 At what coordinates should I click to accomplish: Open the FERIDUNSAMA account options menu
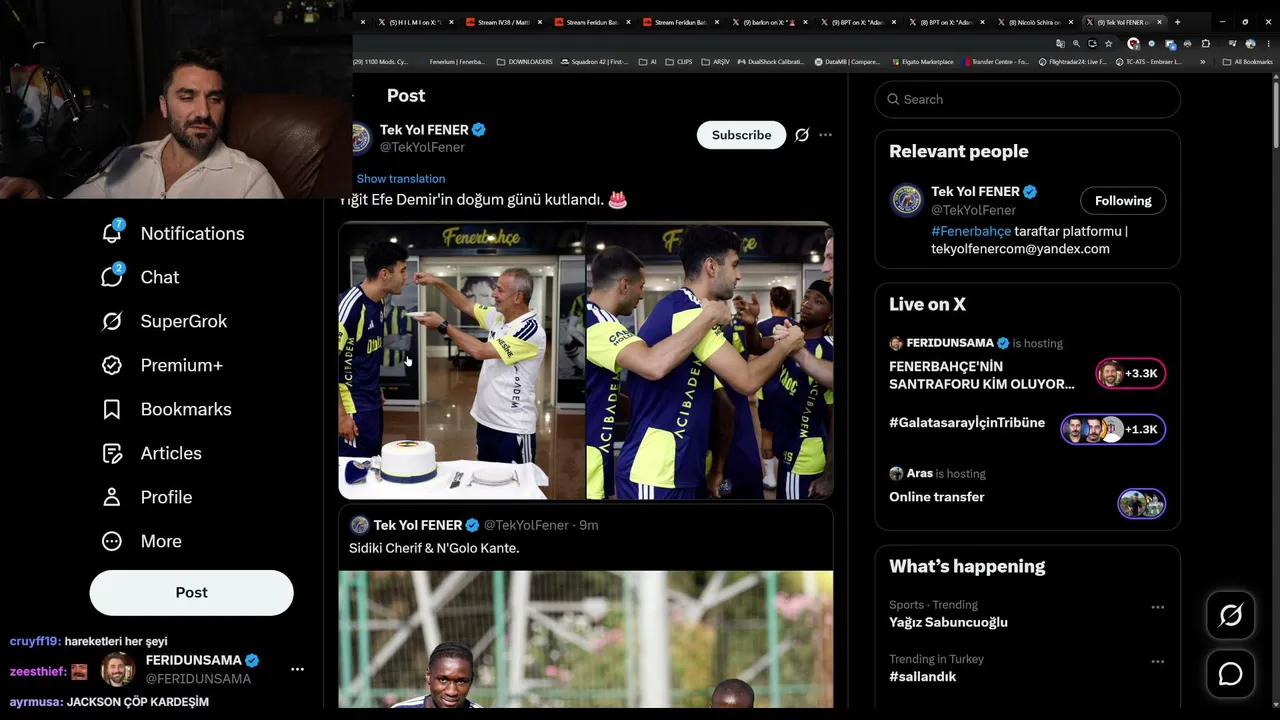297,669
